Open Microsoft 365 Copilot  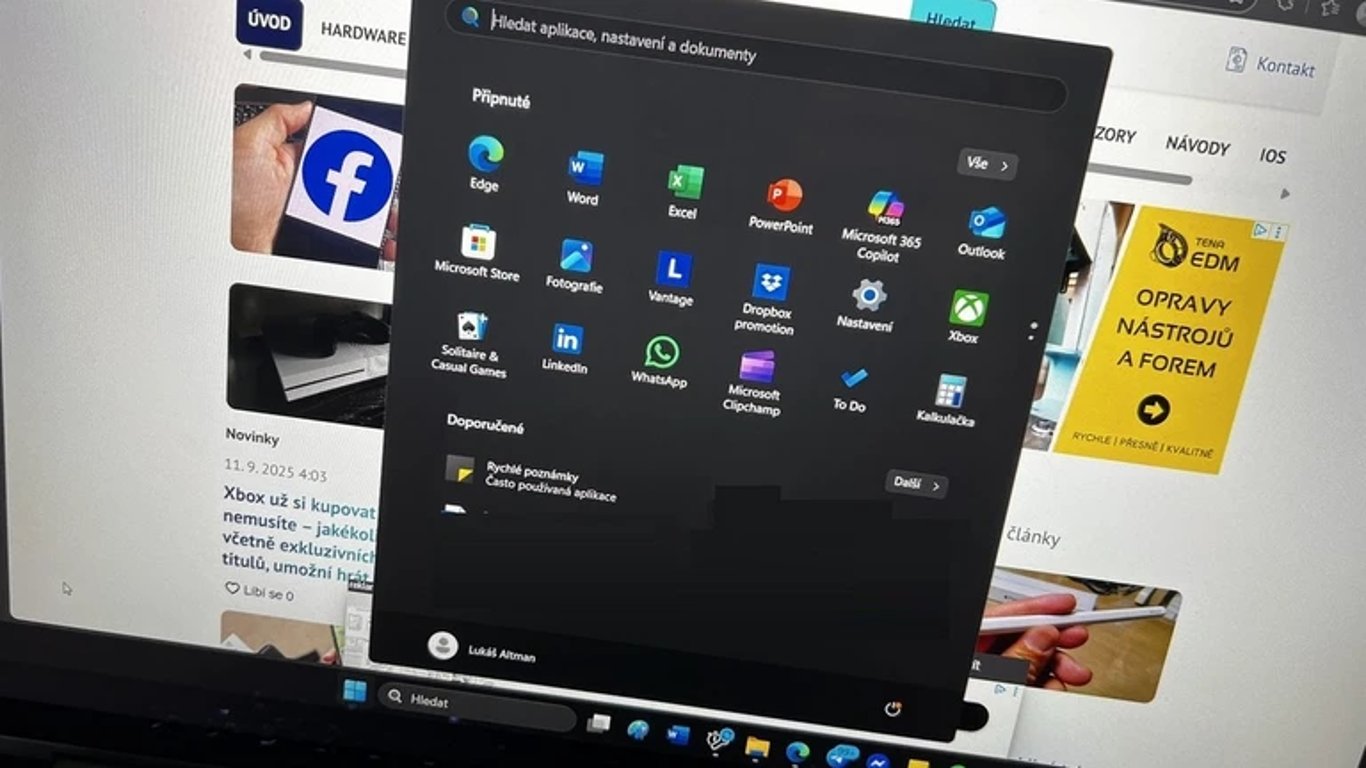click(881, 225)
